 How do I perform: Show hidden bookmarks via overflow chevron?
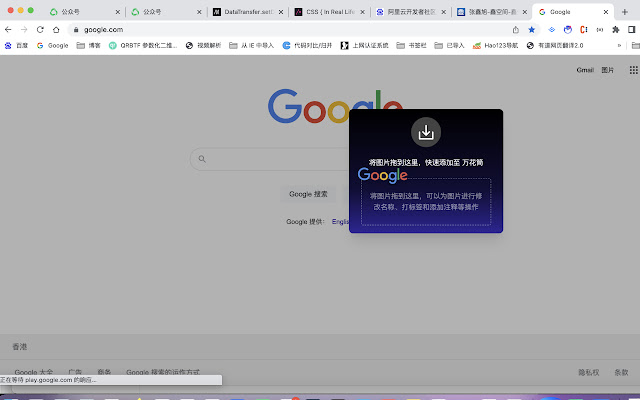coord(619,45)
